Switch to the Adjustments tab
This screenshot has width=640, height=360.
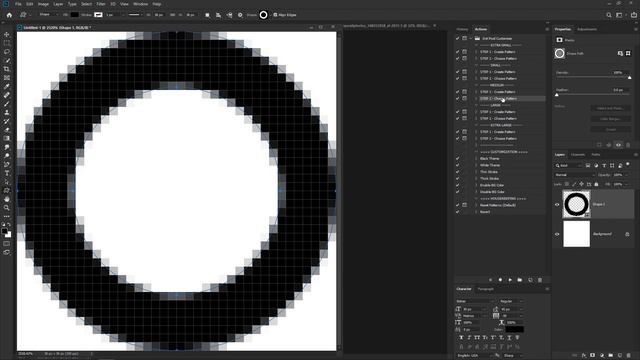pyautogui.click(x=587, y=29)
